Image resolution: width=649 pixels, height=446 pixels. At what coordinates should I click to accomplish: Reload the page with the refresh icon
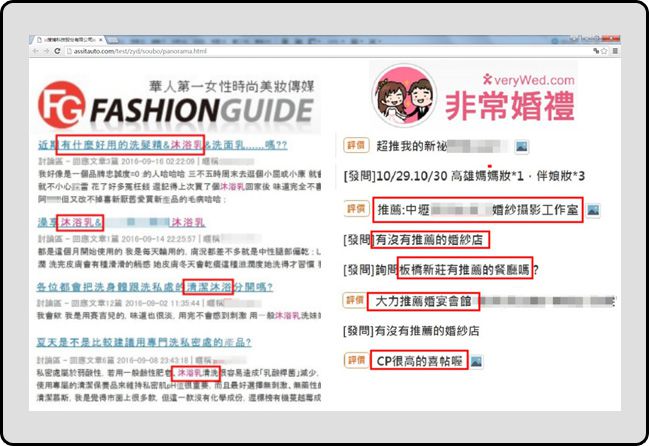tap(57, 51)
